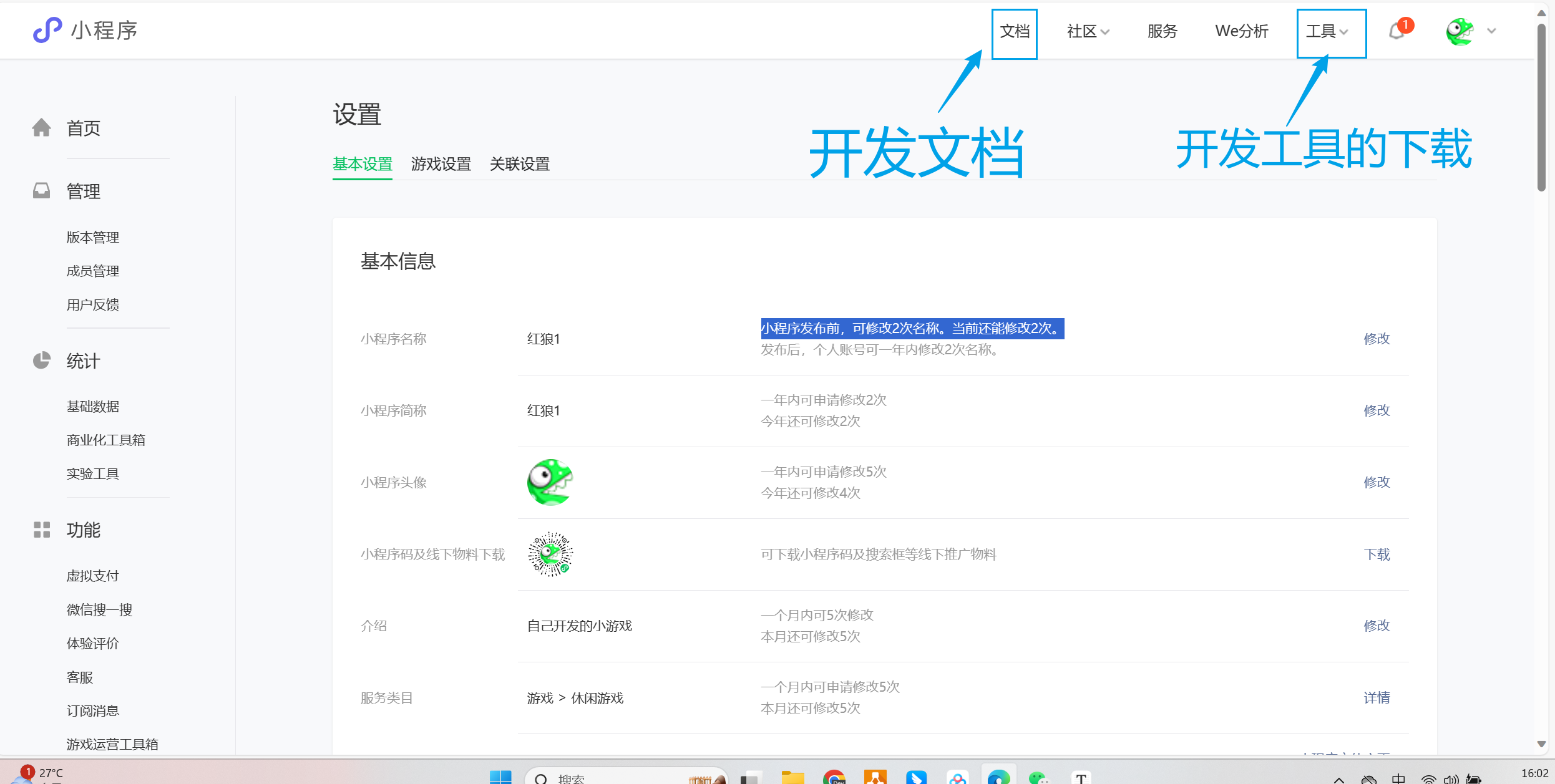
Task: Click the Management inbox icon
Action: (x=42, y=191)
